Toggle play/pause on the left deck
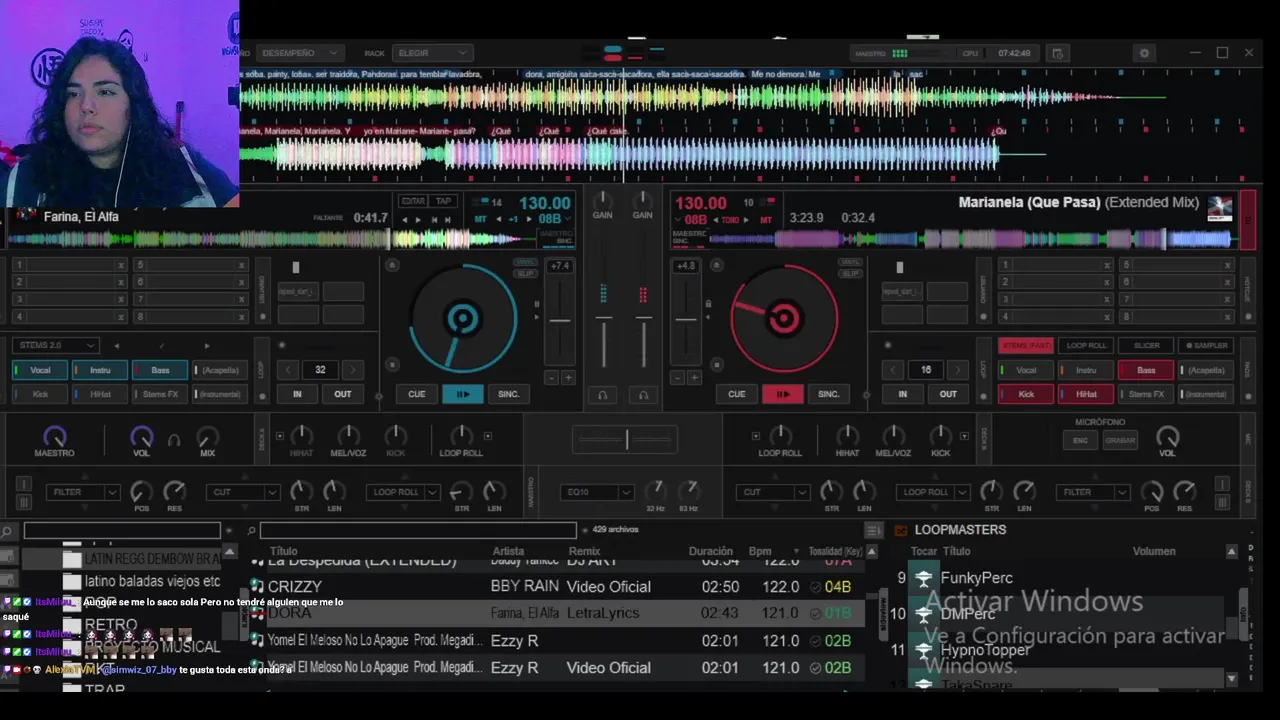Screen dimensions: 1280x720 click(463, 394)
